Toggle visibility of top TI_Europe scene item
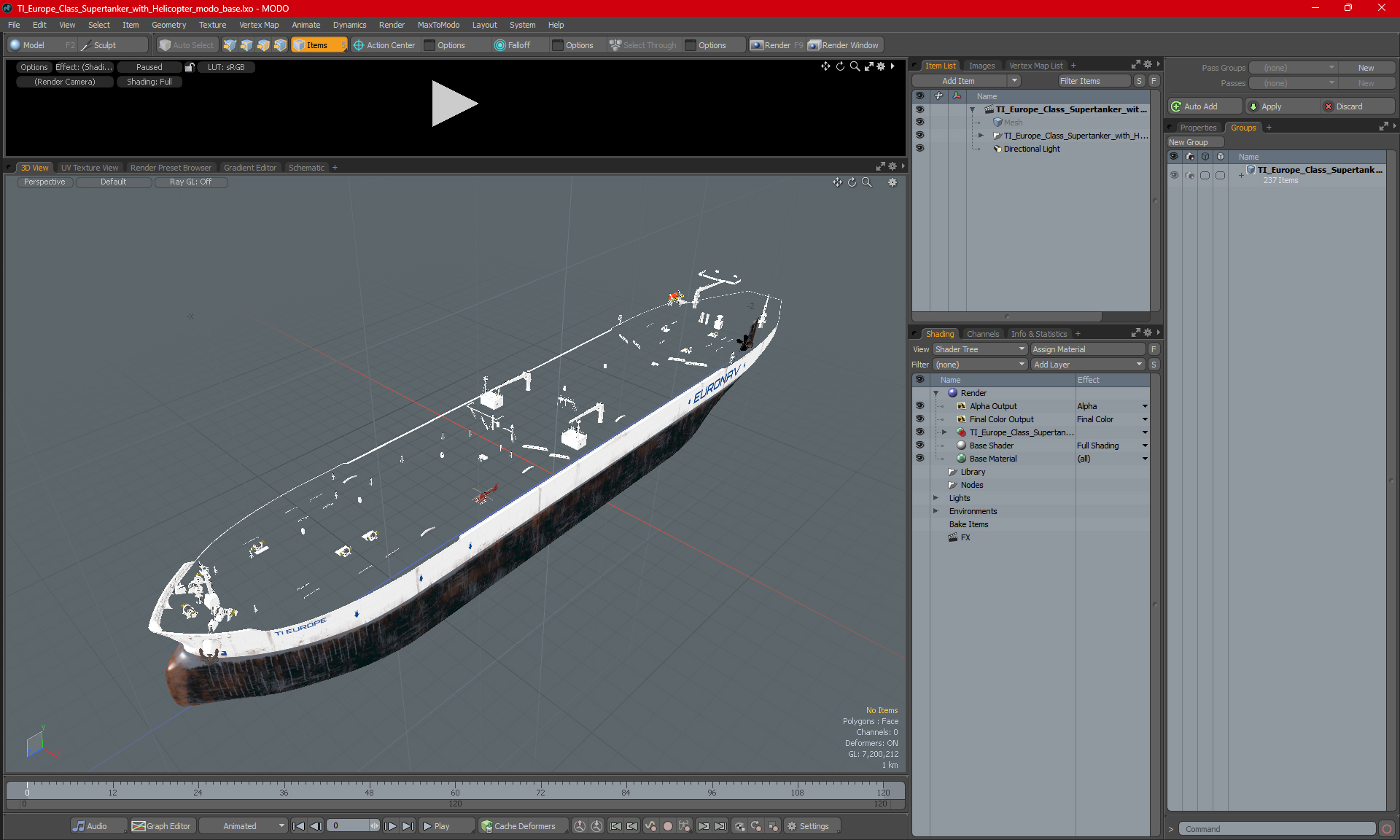This screenshot has height=840, width=1400. click(x=919, y=109)
